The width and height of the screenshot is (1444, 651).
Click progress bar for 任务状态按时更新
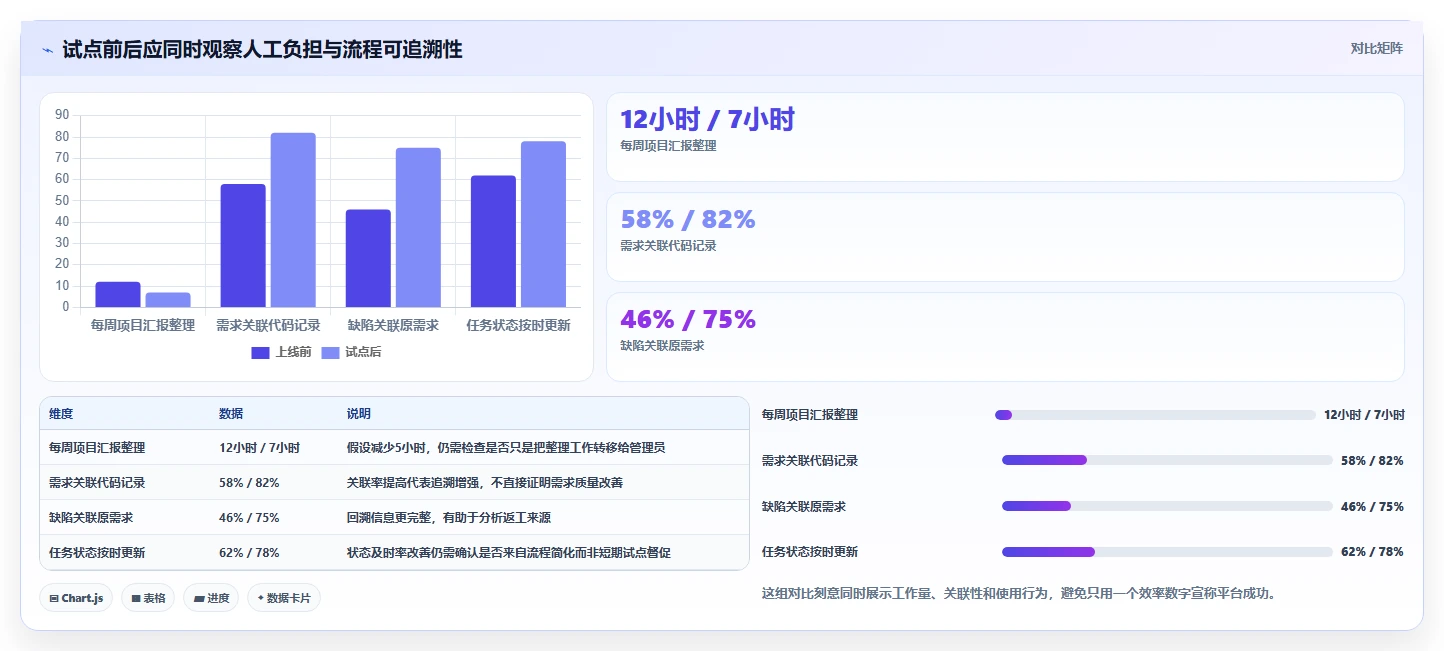pyautogui.click(x=1167, y=552)
